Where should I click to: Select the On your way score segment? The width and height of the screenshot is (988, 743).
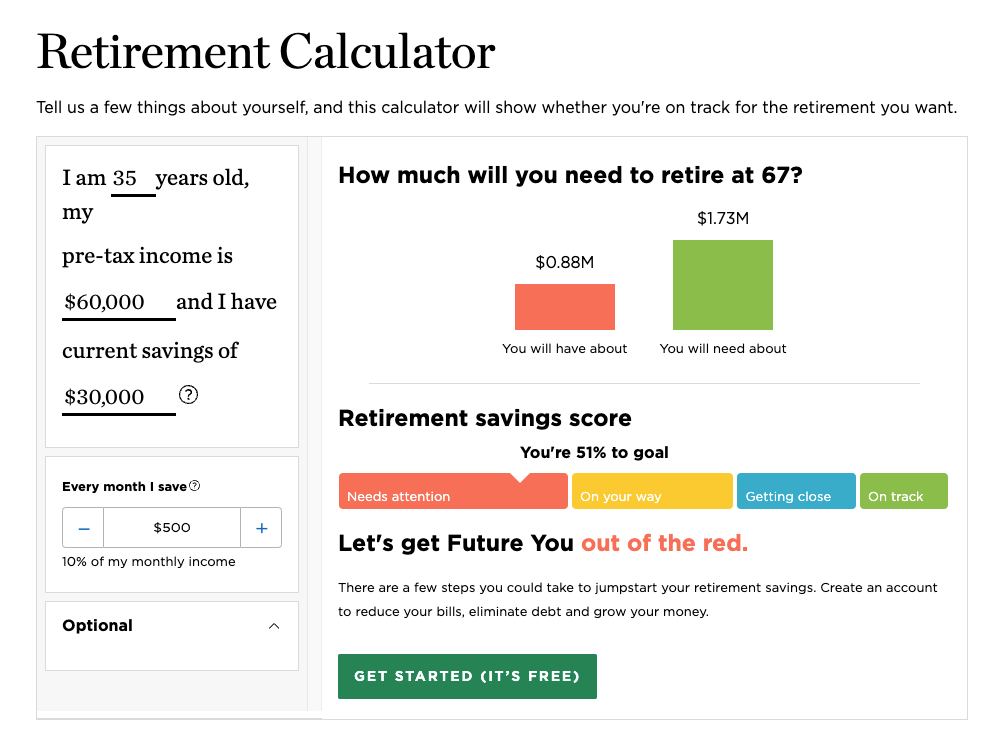(652, 492)
